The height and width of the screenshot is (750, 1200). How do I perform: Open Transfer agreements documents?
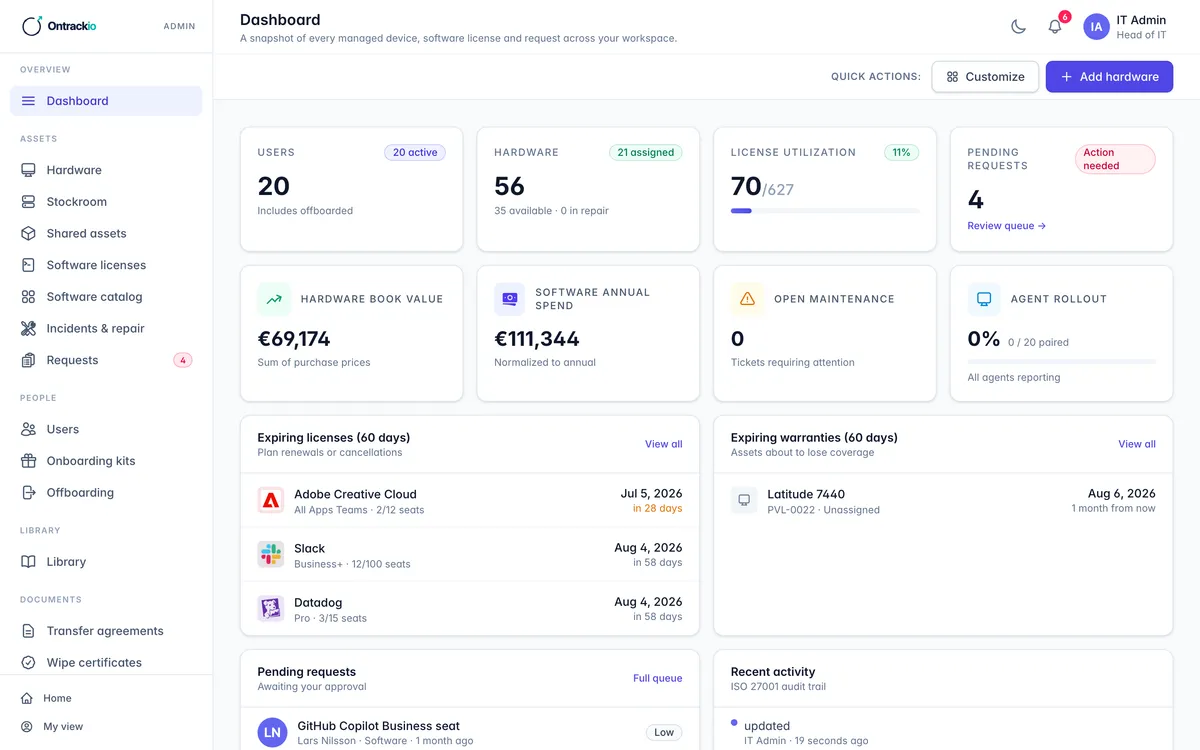106,631
